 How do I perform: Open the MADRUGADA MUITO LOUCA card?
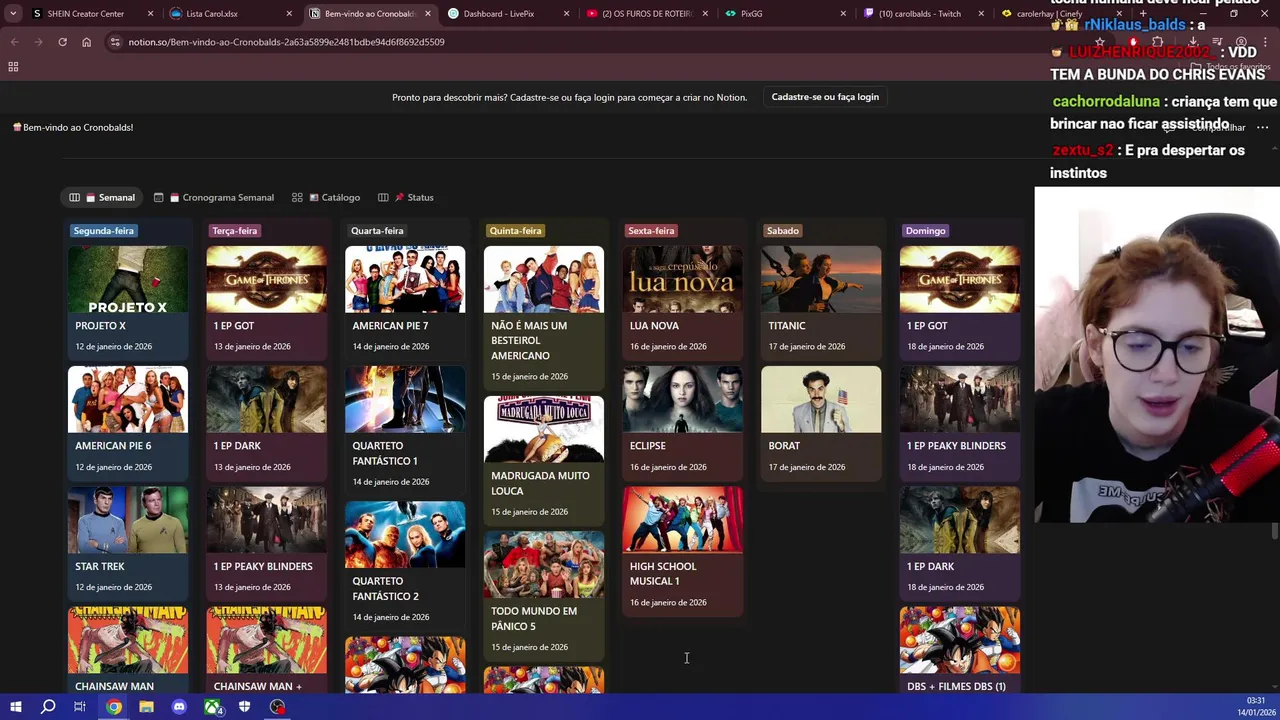click(x=544, y=460)
